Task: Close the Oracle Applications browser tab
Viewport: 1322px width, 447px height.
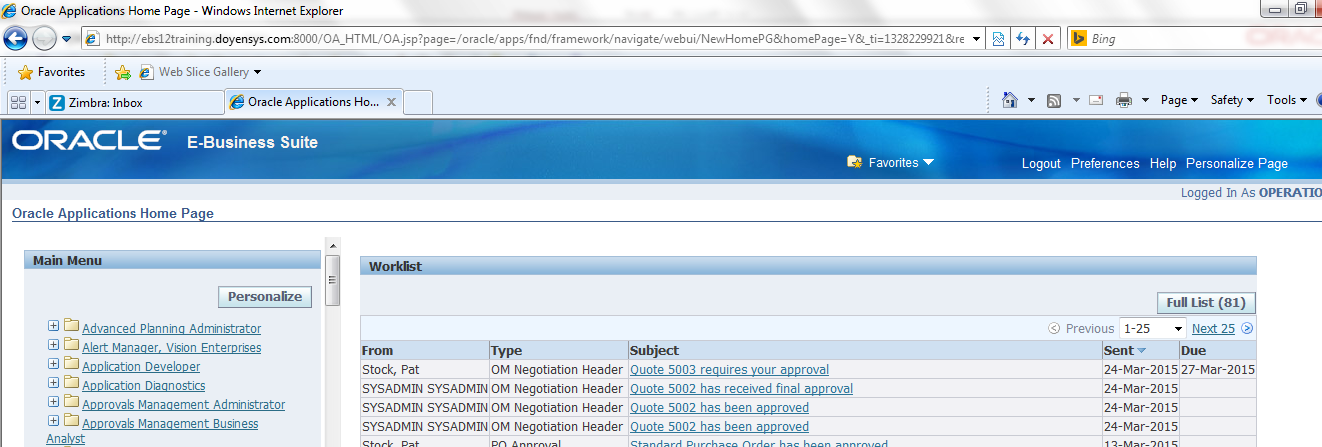Action: [392, 102]
